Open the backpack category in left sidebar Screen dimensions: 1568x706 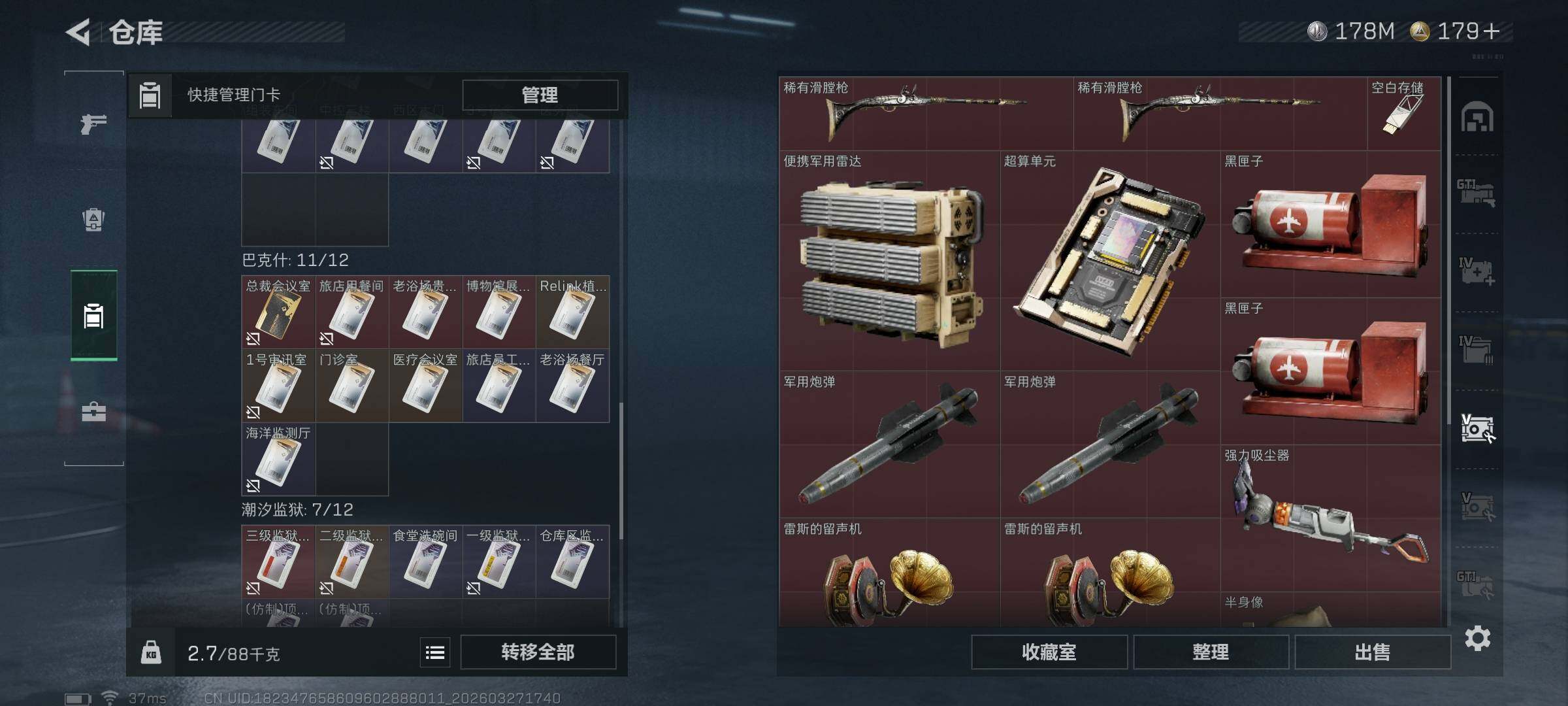93,220
